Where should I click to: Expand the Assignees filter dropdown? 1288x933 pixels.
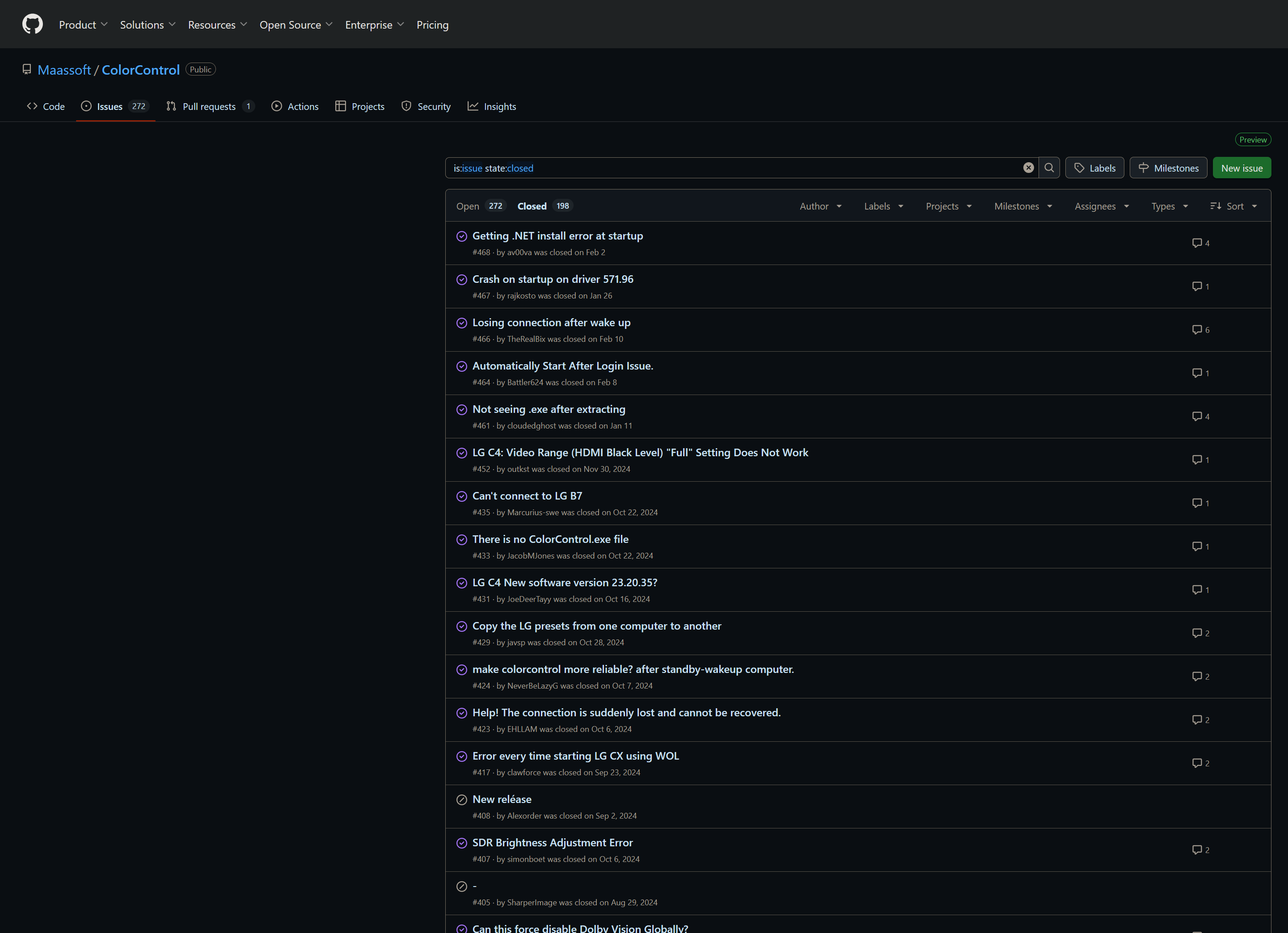[1101, 206]
